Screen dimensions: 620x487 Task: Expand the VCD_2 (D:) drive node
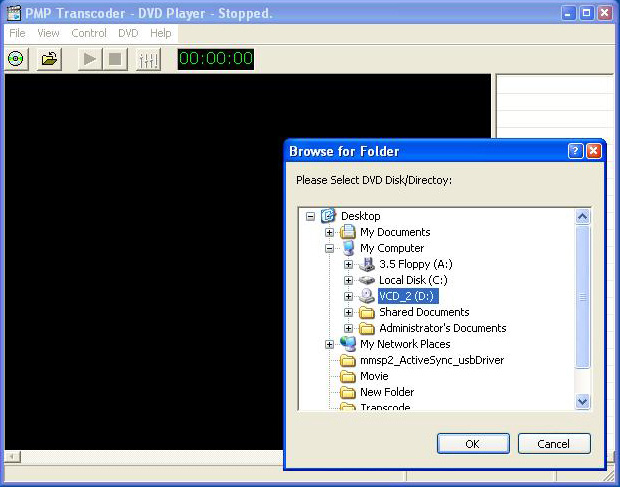[x=348, y=296]
